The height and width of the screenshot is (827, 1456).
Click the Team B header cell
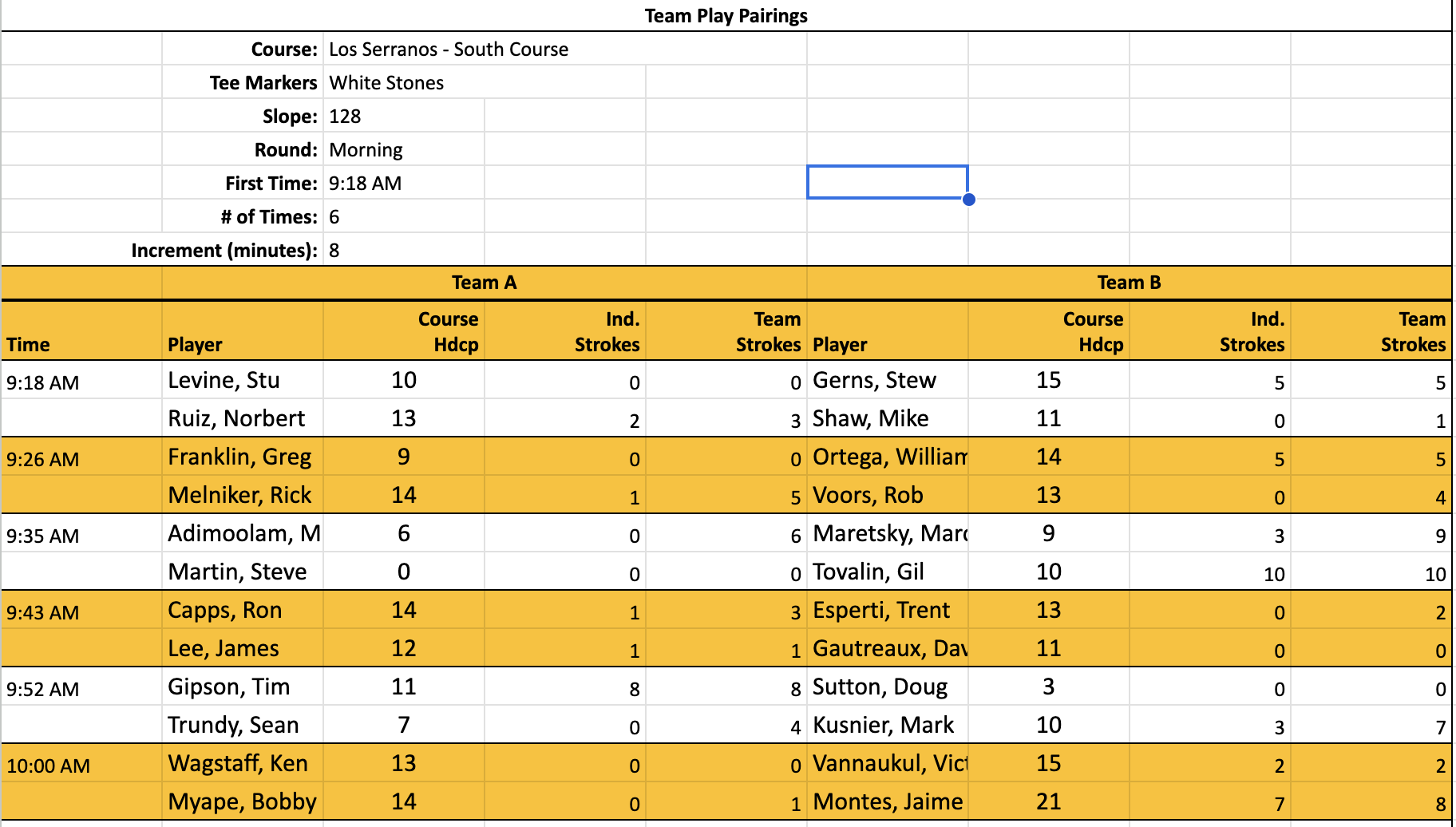click(x=1129, y=283)
